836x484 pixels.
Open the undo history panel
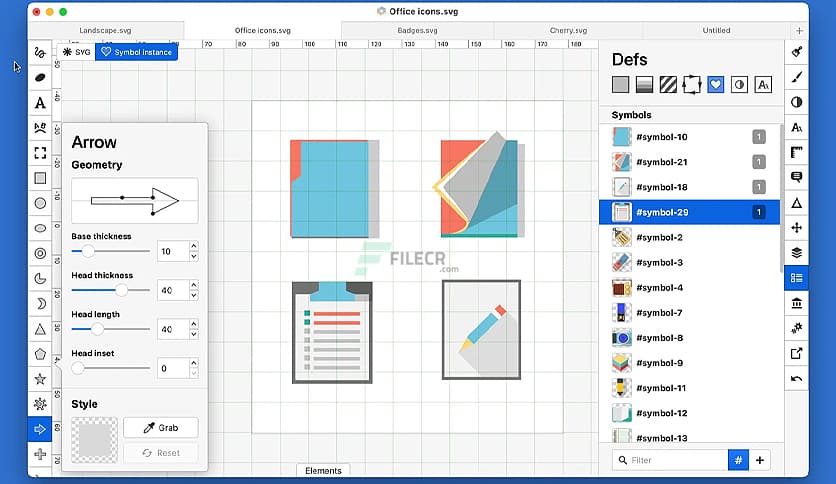[797, 378]
